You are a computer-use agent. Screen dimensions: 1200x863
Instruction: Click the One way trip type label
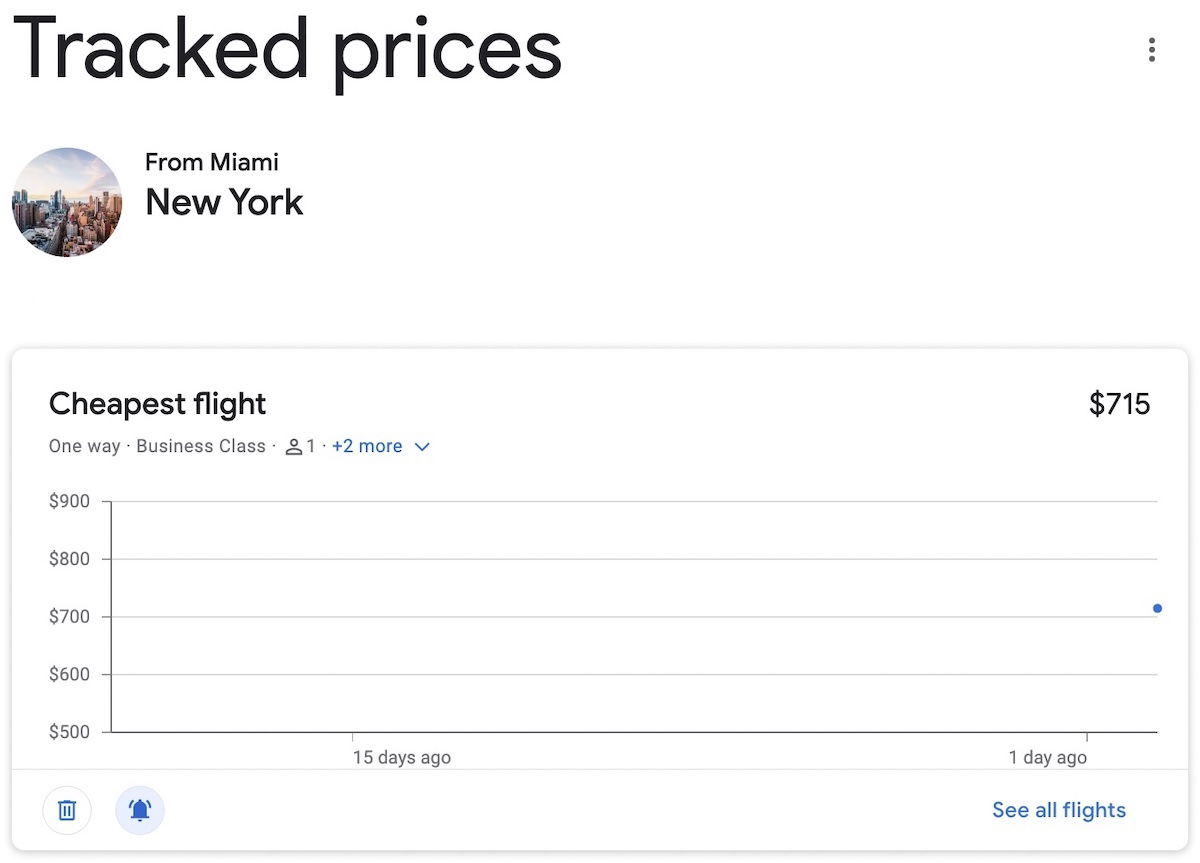point(85,446)
